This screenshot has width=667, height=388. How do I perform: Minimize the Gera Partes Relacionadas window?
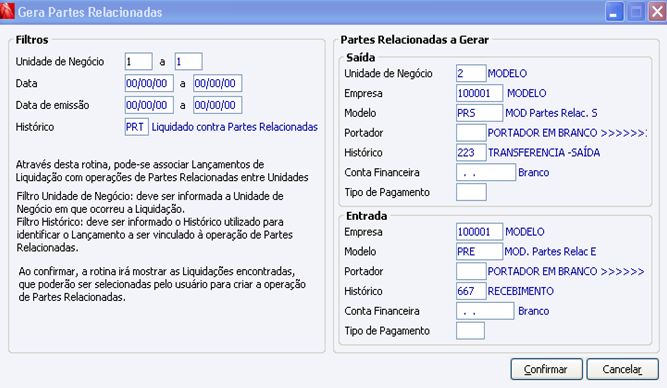[x=614, y=11]
